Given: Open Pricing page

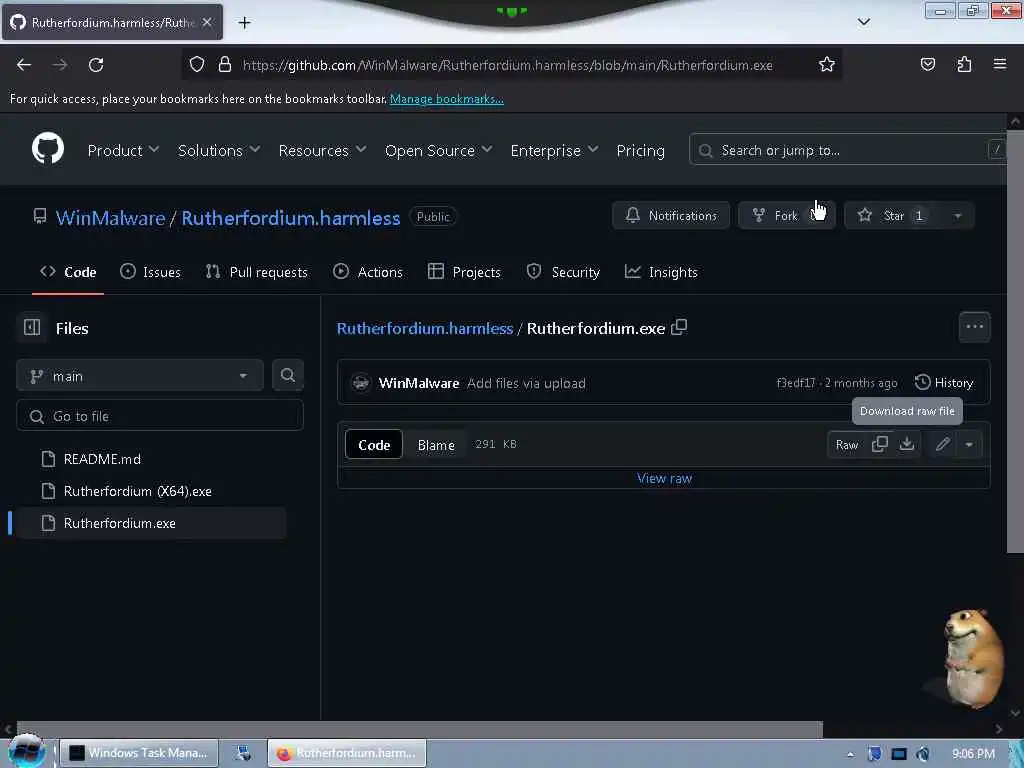Looking at the screenshot, I should click(640, 150).
